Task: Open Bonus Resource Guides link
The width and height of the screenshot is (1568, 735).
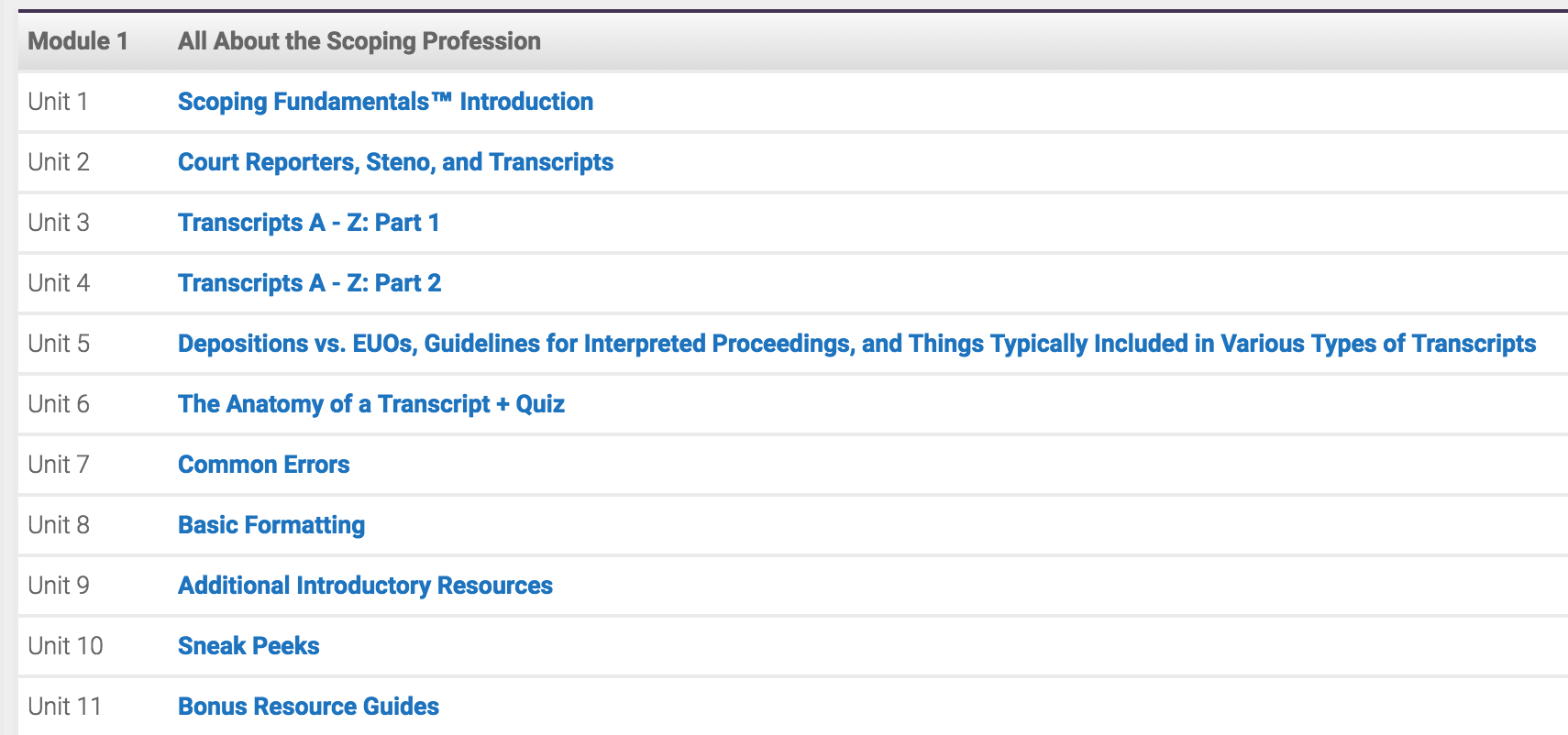Action: (x=308, y=707)
